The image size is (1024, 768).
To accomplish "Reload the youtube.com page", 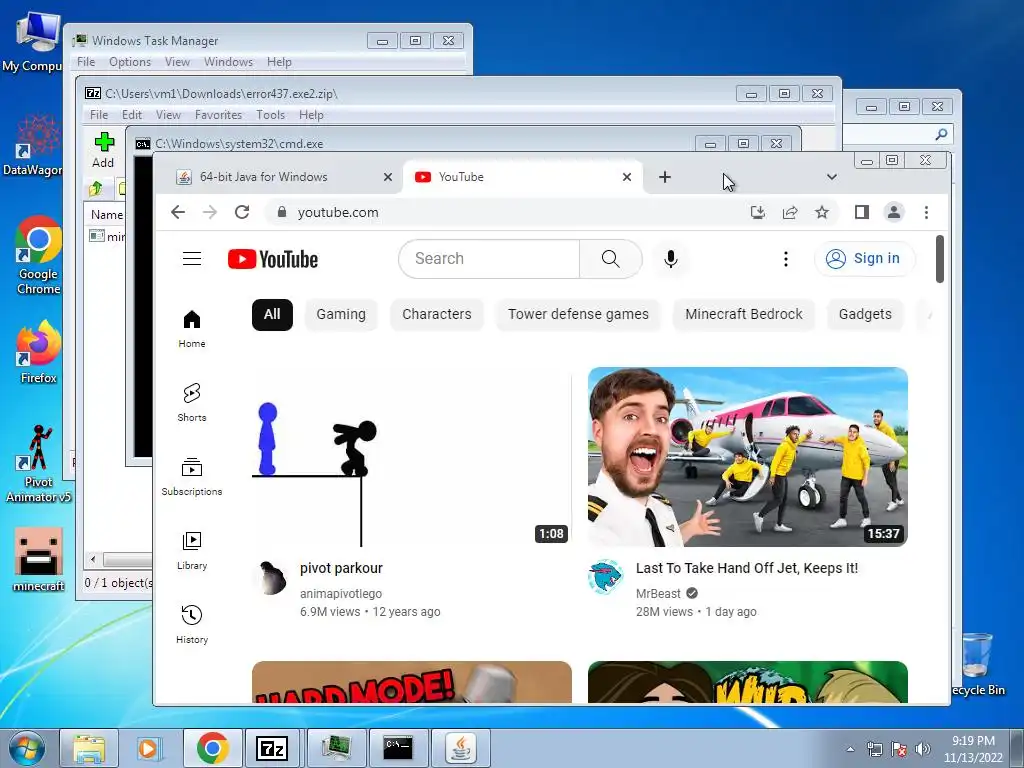I will click(x=242, y=212).
